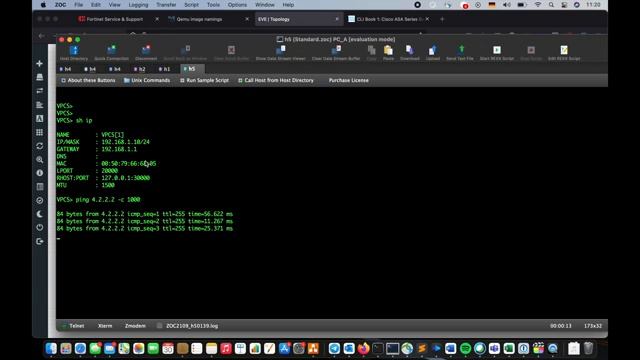640x360 pixels.
Task: Click the power icon in EVE sidebar
Action: point(40,227)
